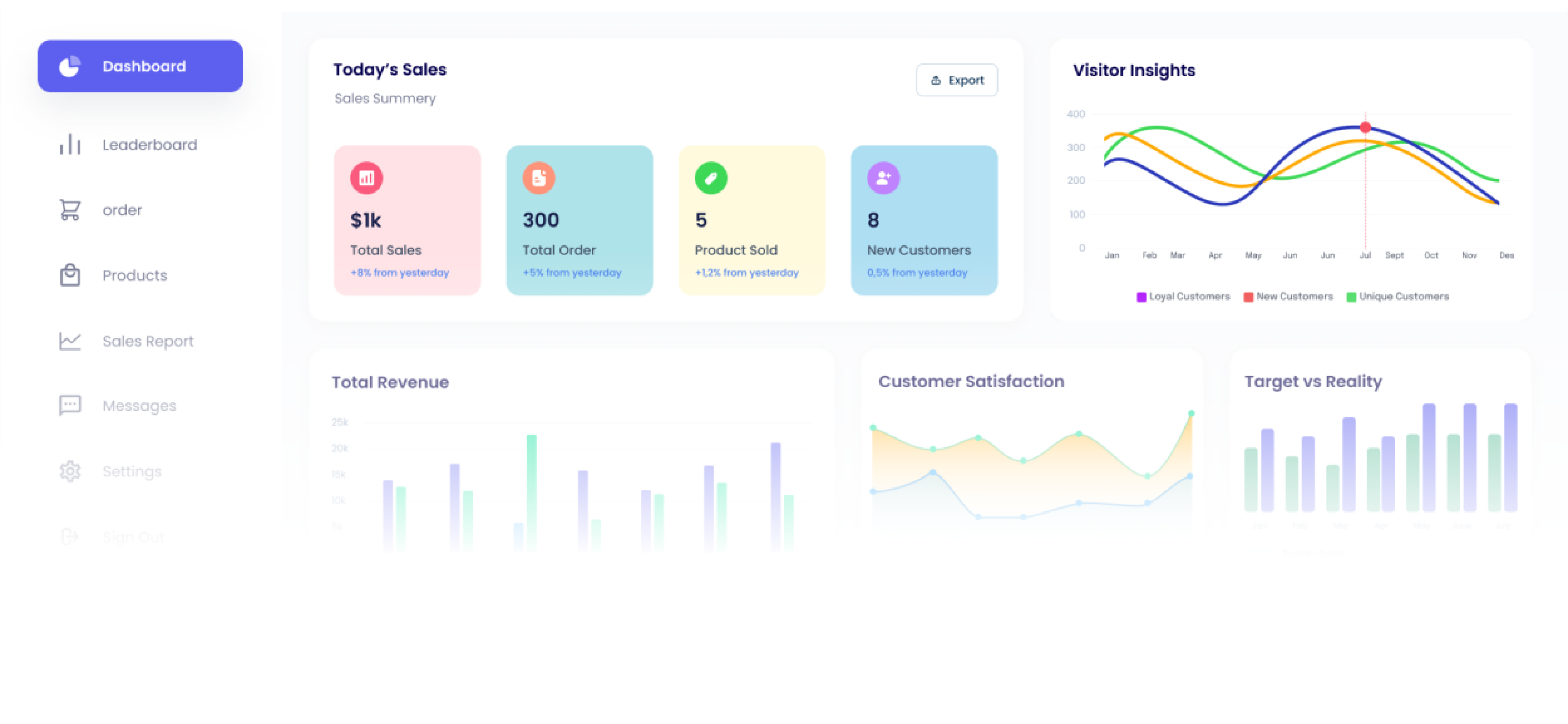Screen dimensions: 1568x724
Task: Click the Sales Report line chart icon
Action: (70, 341)
